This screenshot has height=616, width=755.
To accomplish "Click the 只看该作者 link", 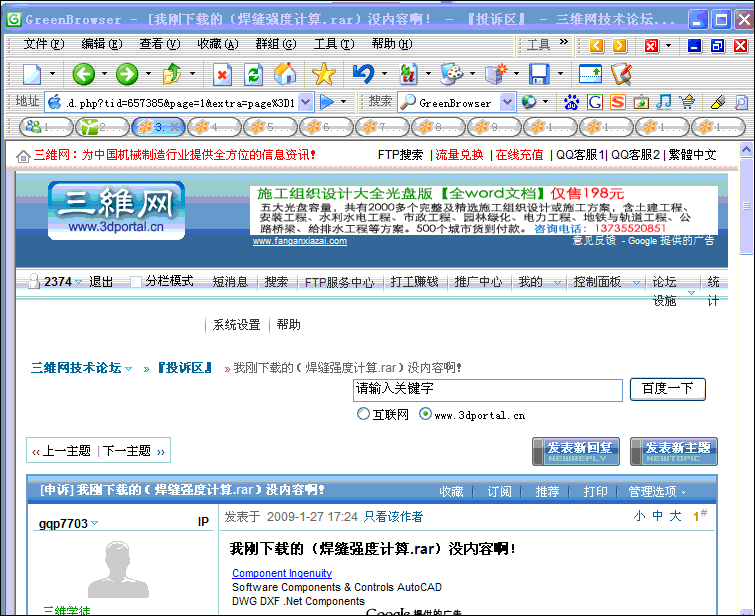I will click(x=393, y=517).
